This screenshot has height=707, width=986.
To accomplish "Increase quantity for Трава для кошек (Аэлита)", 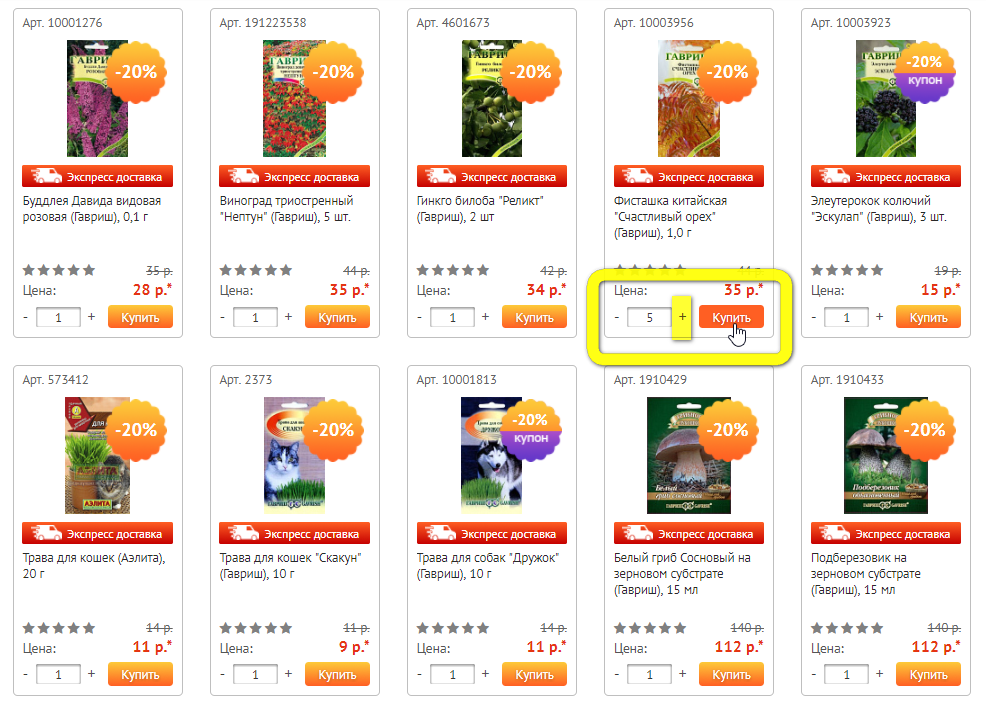I will (x=91, y=674).
